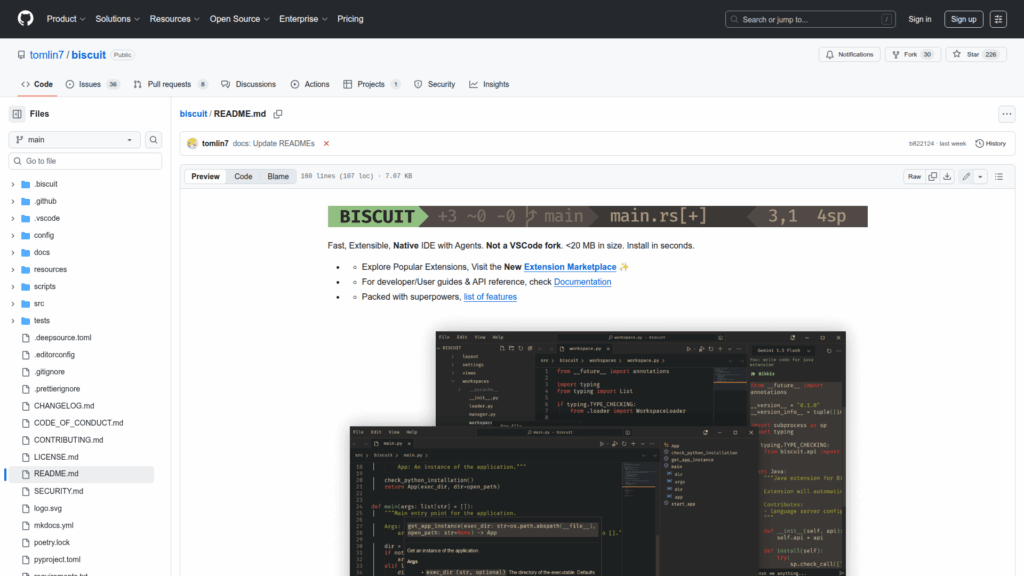Screen dimensions: 1024x576
Task: Open the Solutions menu
Action: [x=118, y=19]
